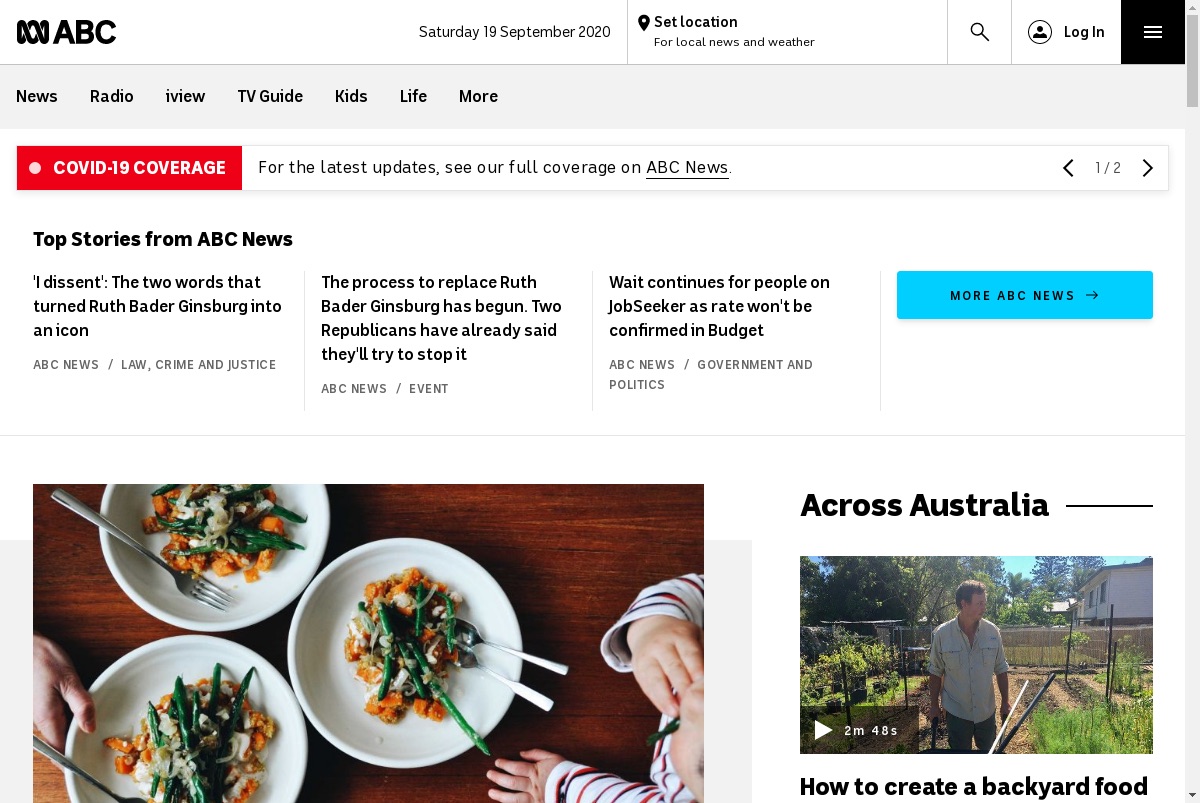Click the Set location link
The image size is (1200, 803).
point(696,22)
